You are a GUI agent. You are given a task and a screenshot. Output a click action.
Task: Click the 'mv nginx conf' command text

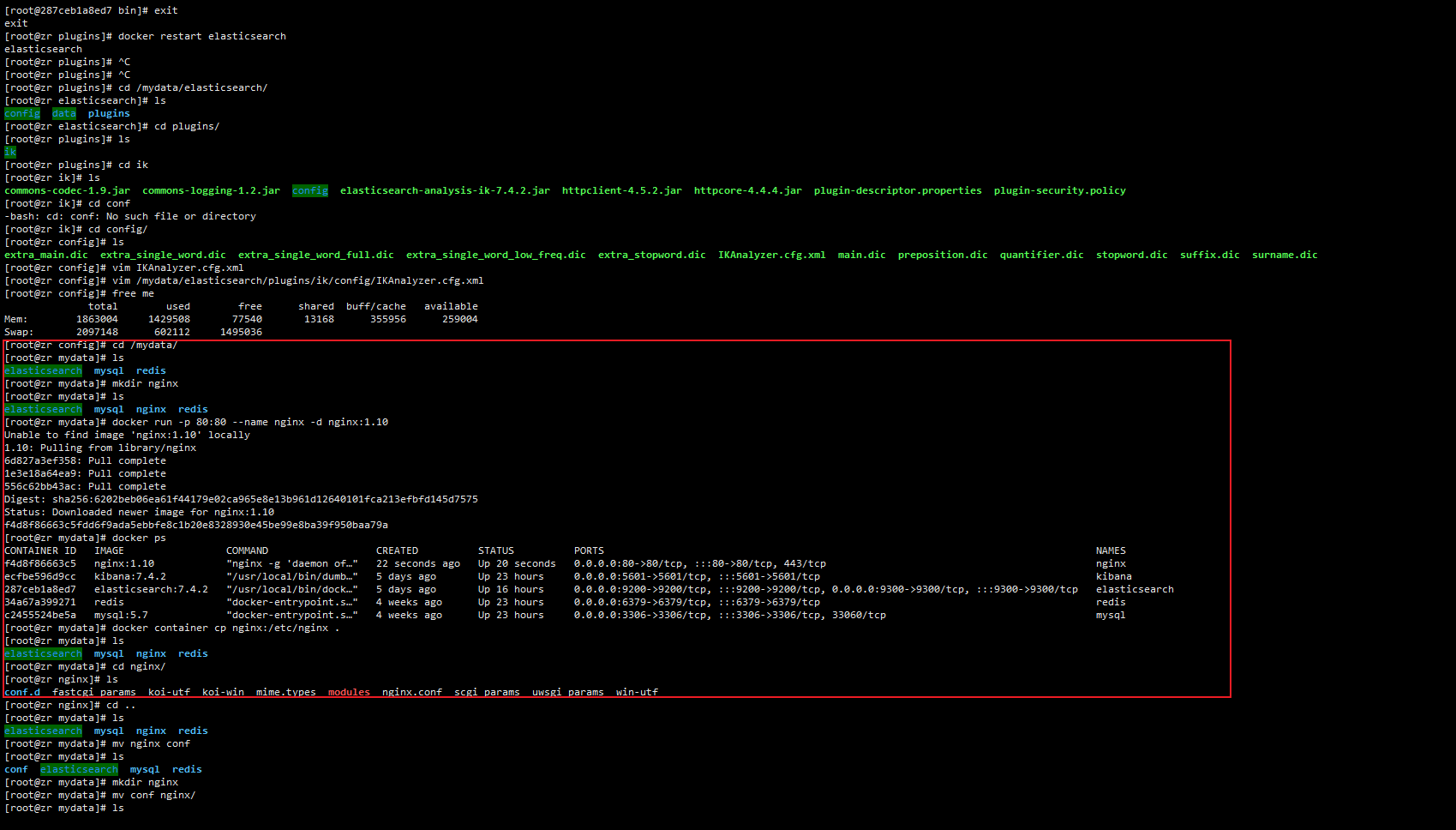[151, 743]
